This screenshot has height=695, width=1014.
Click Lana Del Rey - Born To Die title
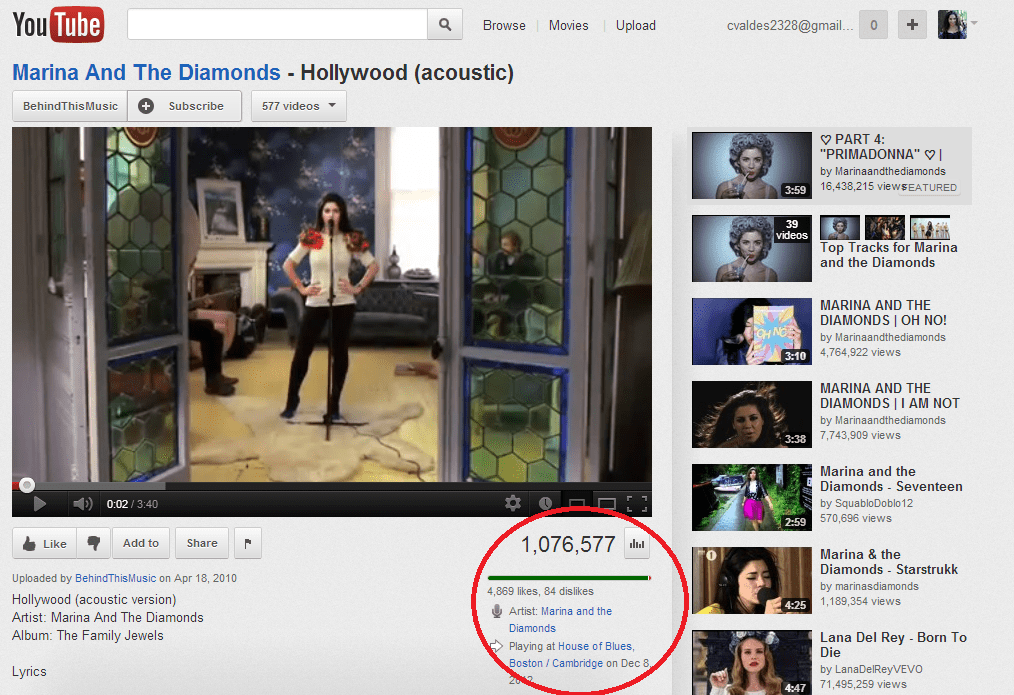pos(893,645)
